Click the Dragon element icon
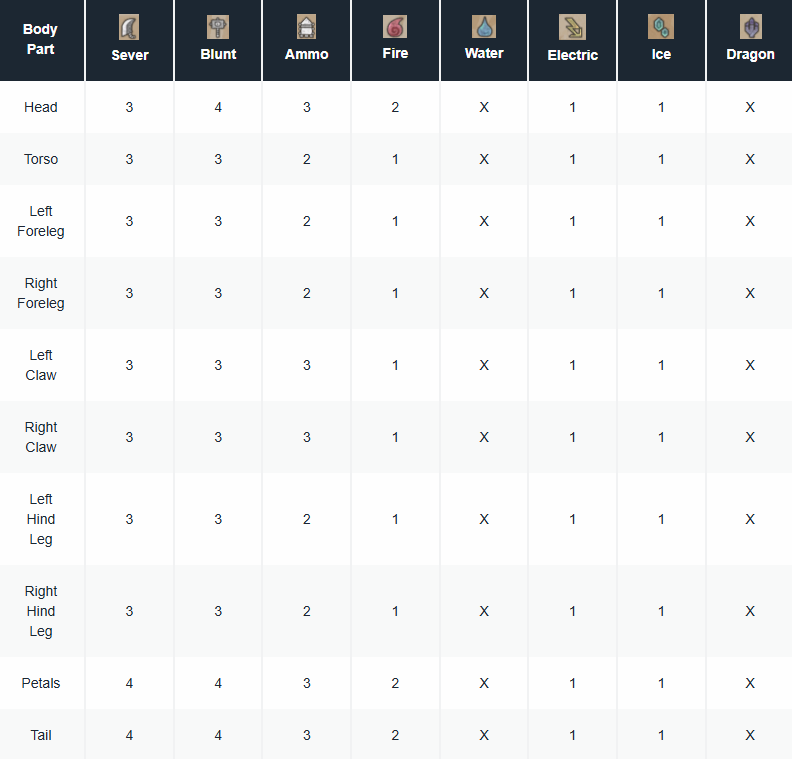 tap(750, 27)
